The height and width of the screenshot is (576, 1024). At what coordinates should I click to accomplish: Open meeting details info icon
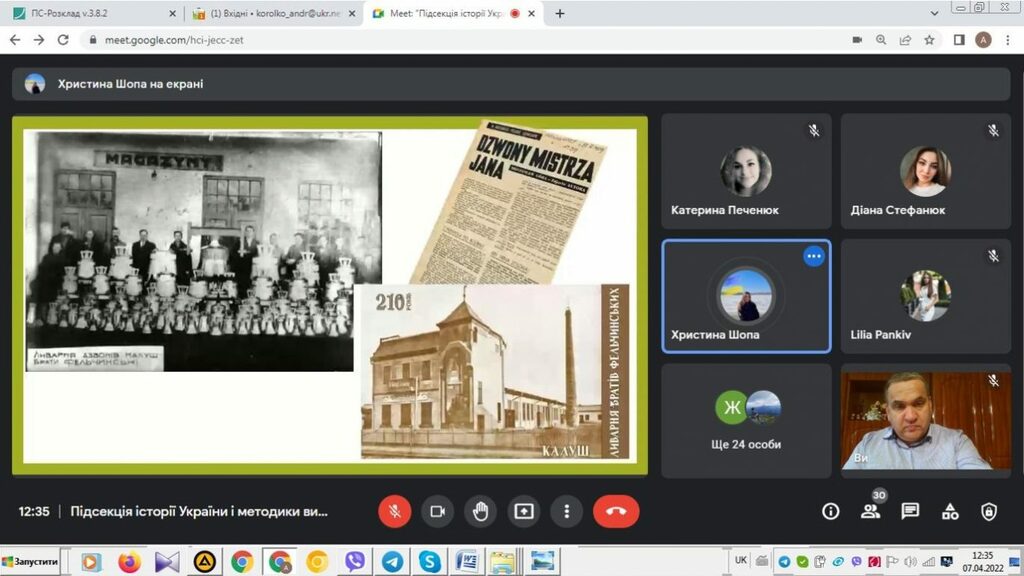830,511
